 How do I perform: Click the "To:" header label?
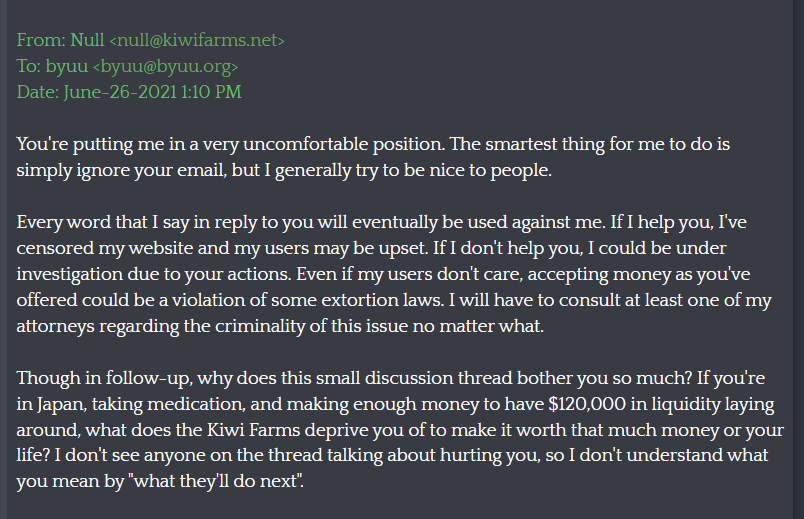(x=29, y=66)
